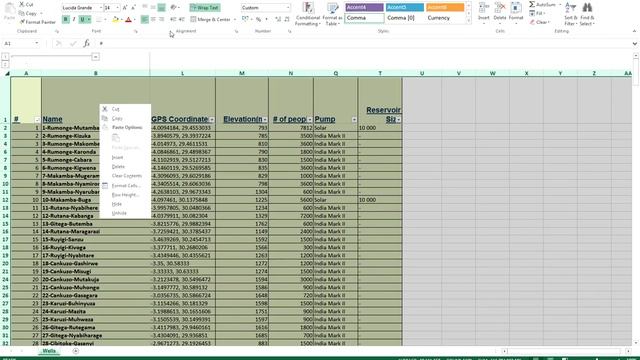
Task: Click the Copy button in the ribbon
Action: coord(29,13)
